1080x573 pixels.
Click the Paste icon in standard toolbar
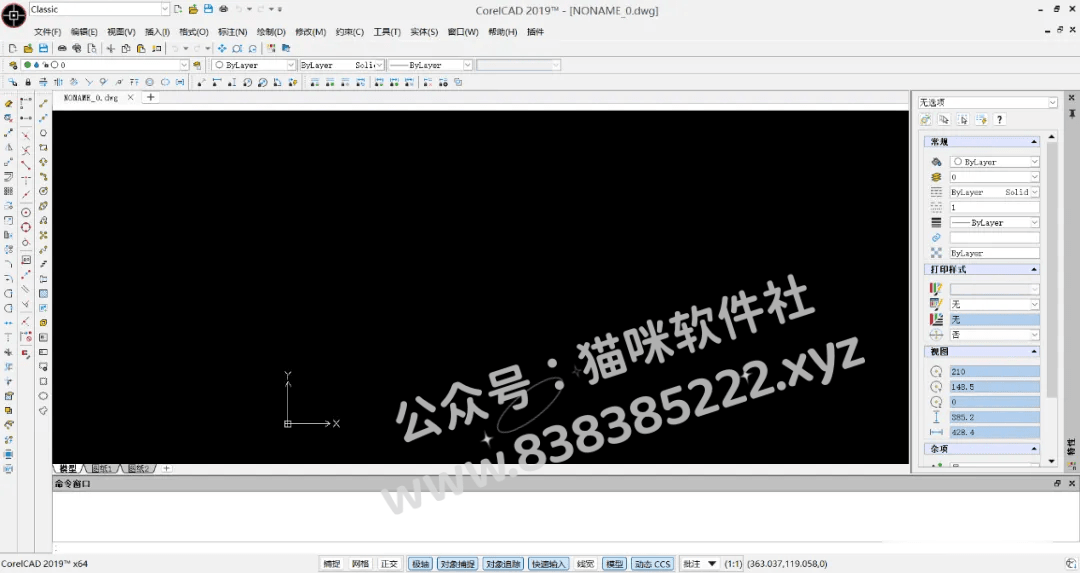(x=141, y=48)
